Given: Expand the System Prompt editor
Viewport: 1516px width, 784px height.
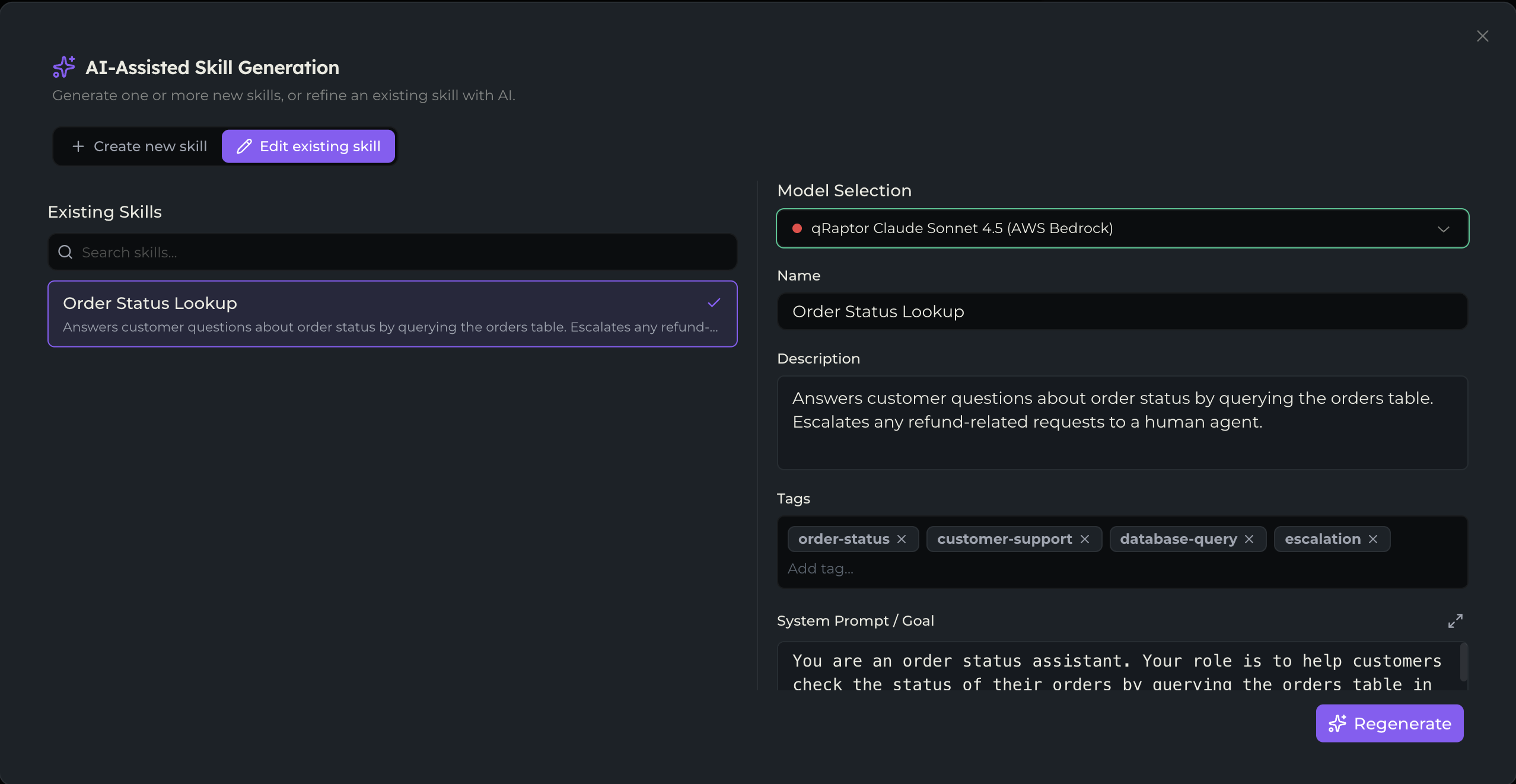Looking at the screenshot, I should pos(1455,621).
